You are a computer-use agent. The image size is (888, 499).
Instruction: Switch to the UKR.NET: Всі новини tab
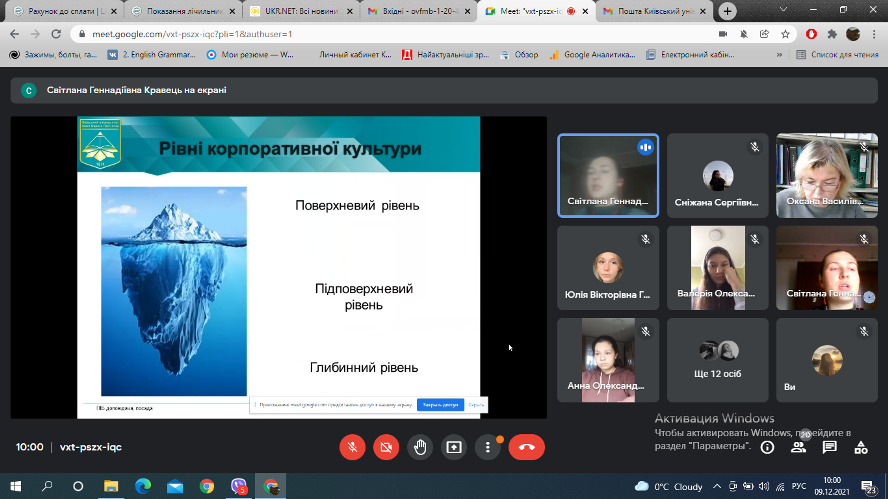[301, 11]
